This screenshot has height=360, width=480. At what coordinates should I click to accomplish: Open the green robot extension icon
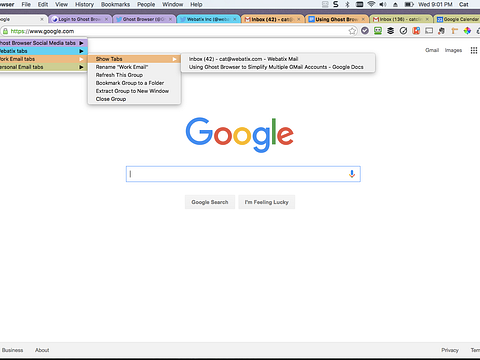click(378, 31)
